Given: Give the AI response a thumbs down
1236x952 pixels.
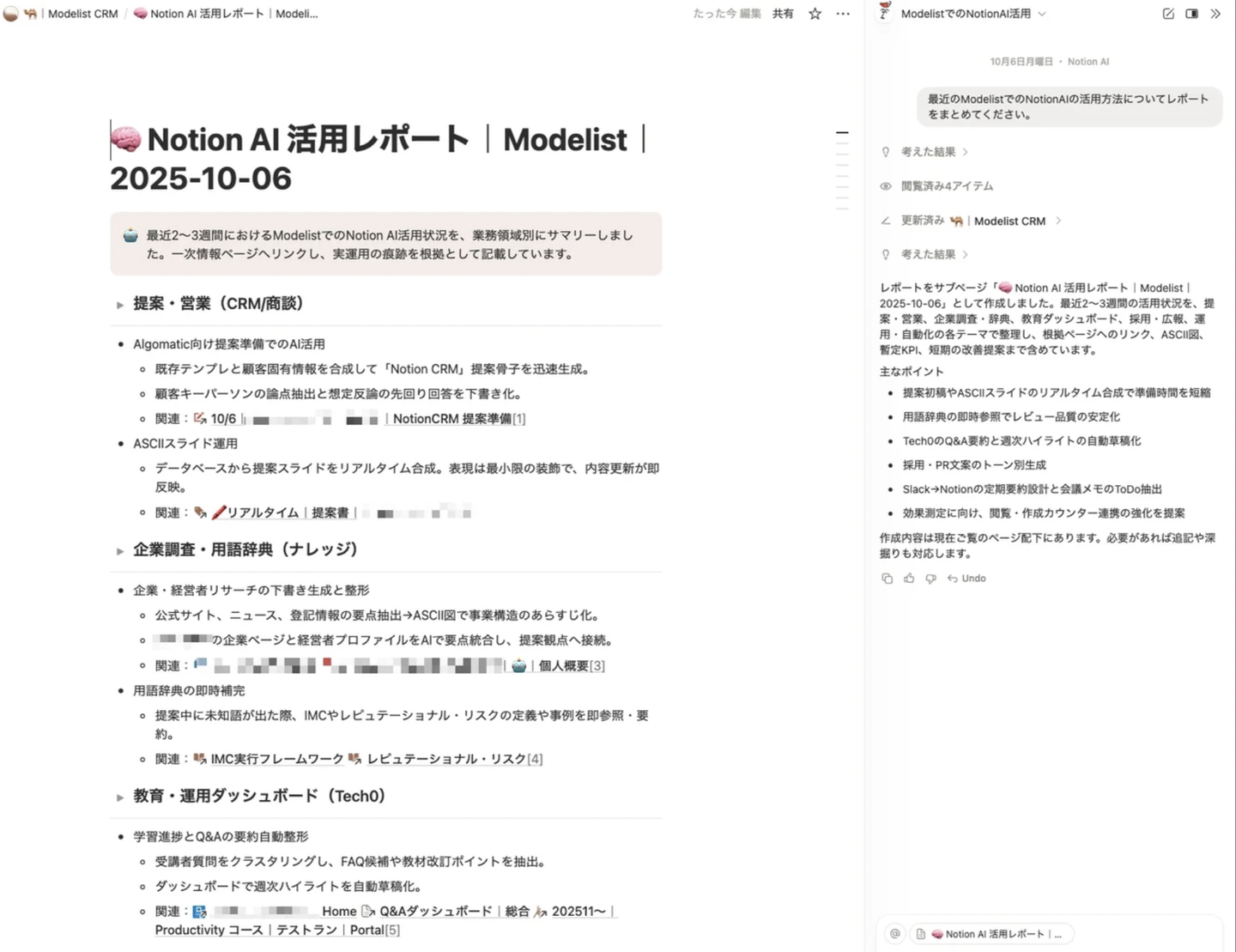Looking at the screenshot, I should pyautogui.click(x=930, y=579).
